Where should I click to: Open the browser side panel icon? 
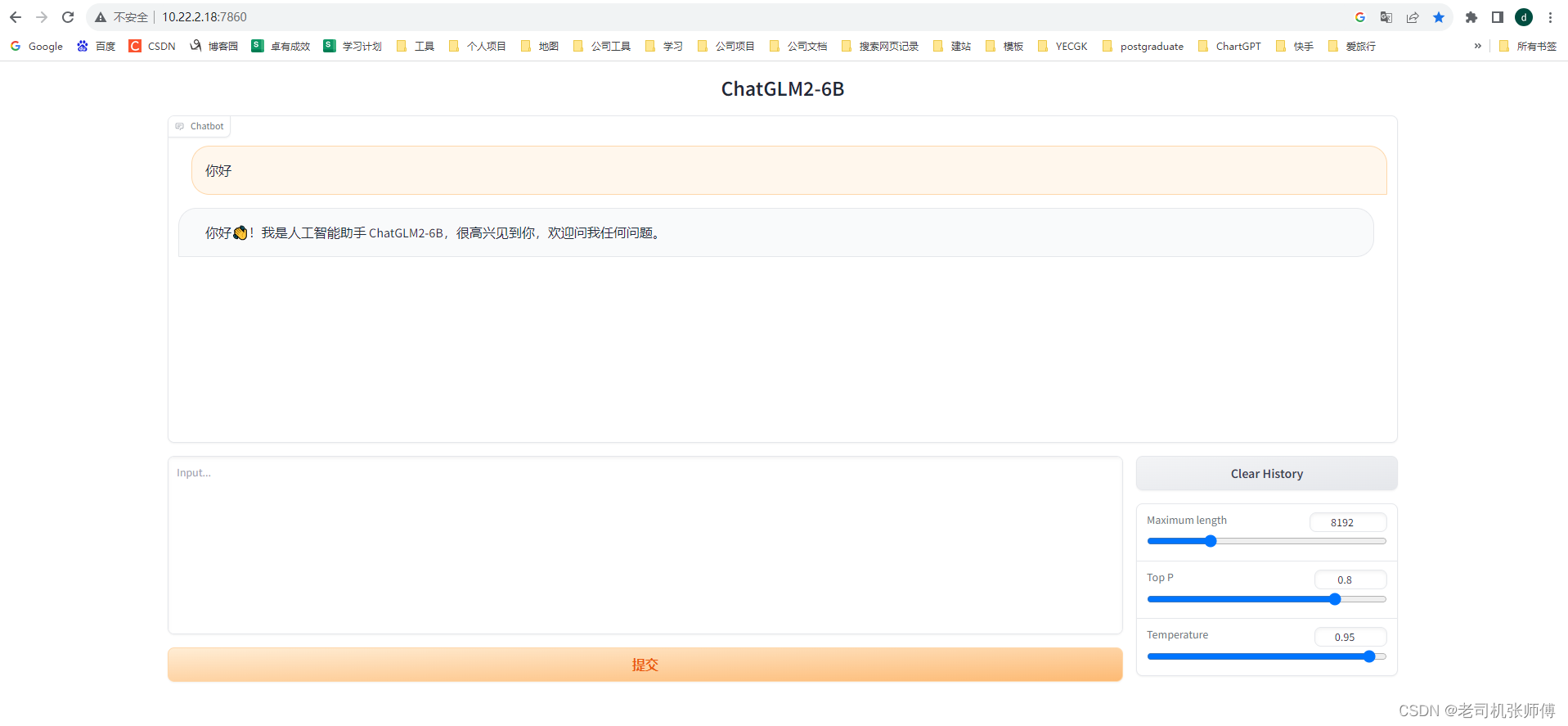click(x=1498, y=17)
